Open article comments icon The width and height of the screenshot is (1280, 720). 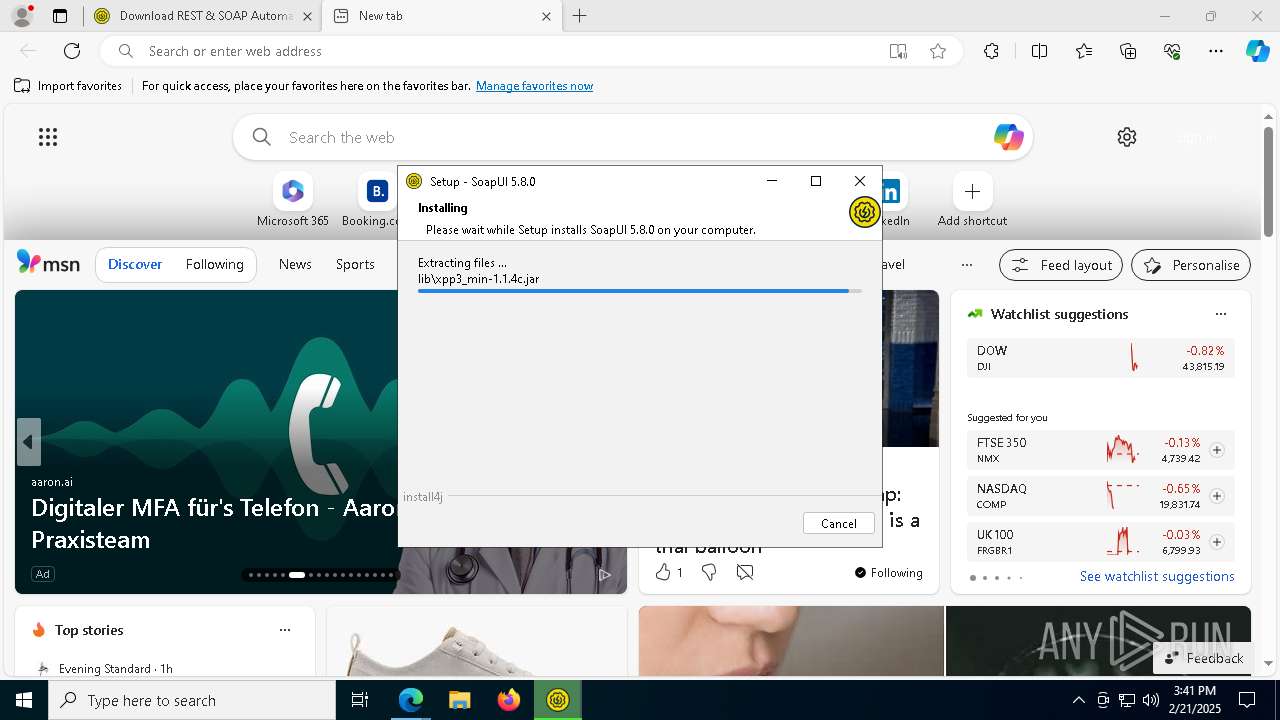[745, 572]
